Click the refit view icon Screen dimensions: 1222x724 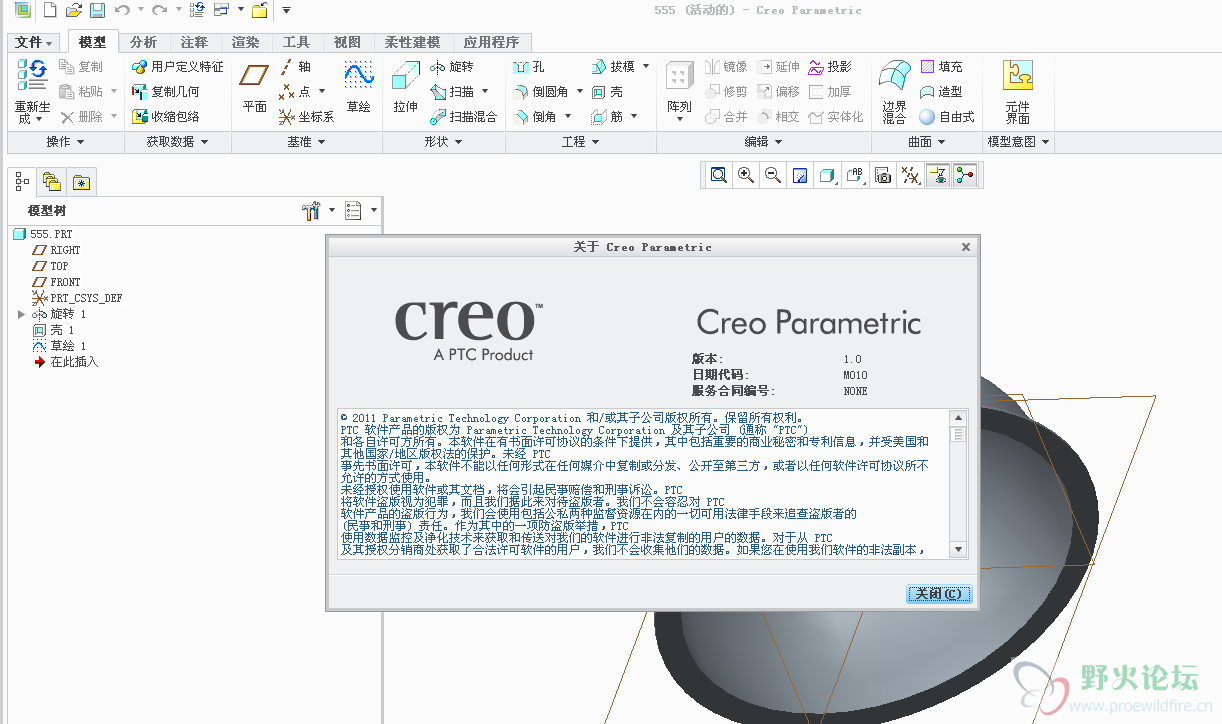719,175
